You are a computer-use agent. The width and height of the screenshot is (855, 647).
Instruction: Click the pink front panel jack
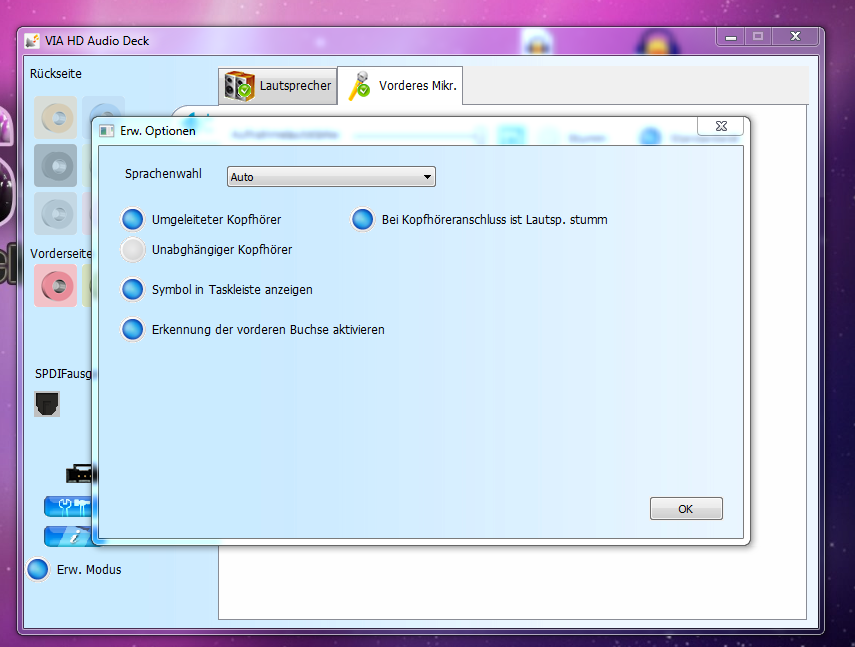56,286
